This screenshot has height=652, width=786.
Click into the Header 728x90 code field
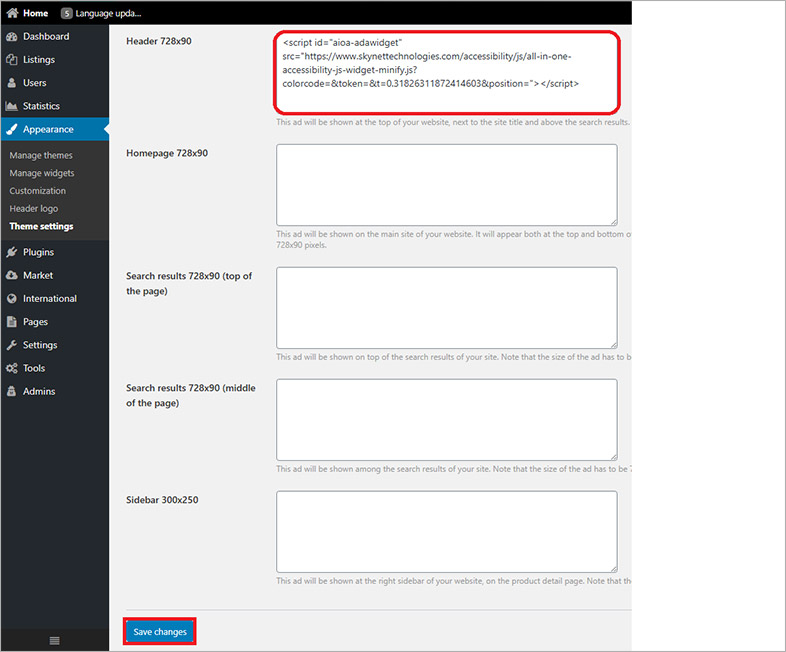tap(446, 72)
